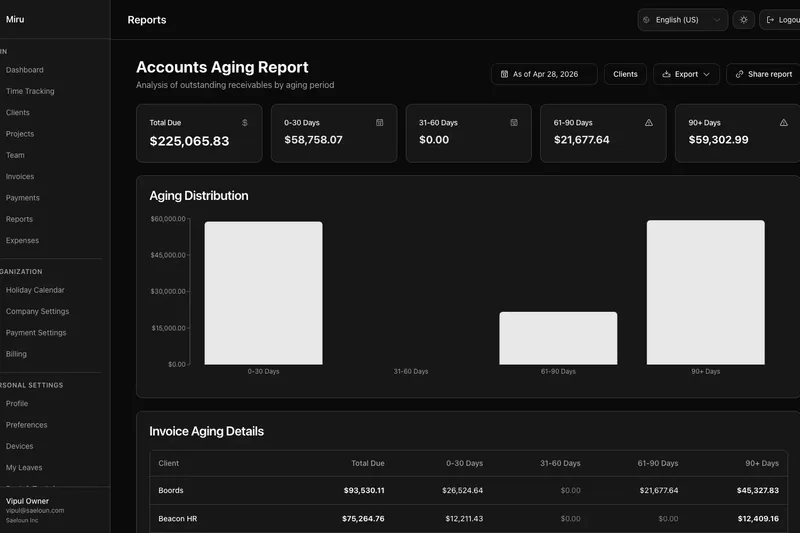
Task: Expand the Export dropdown menu
Action: (686, 74)
